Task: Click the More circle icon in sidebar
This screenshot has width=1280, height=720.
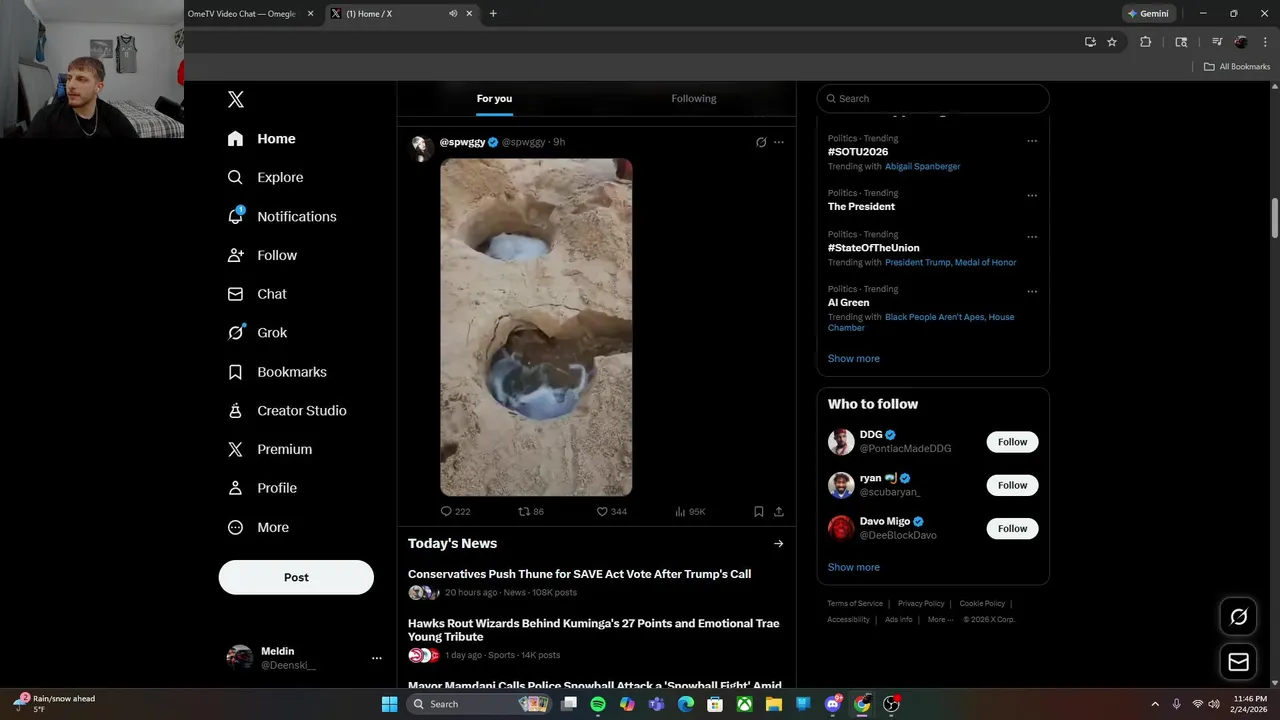Action: point(235,527)
